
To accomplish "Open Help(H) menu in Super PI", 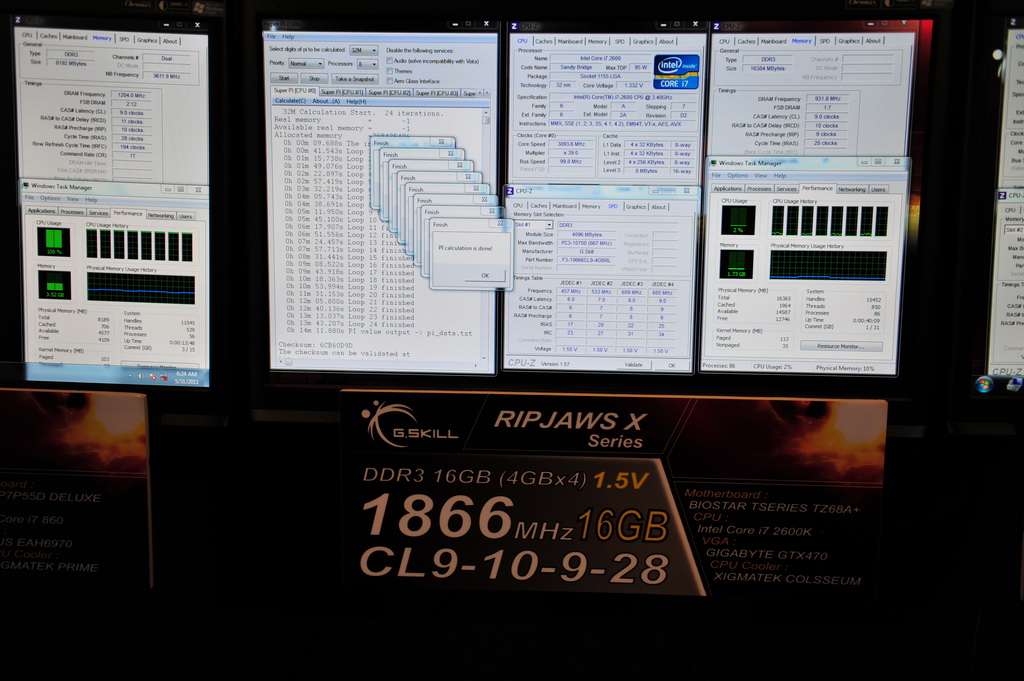I will [x=356, y=101].
